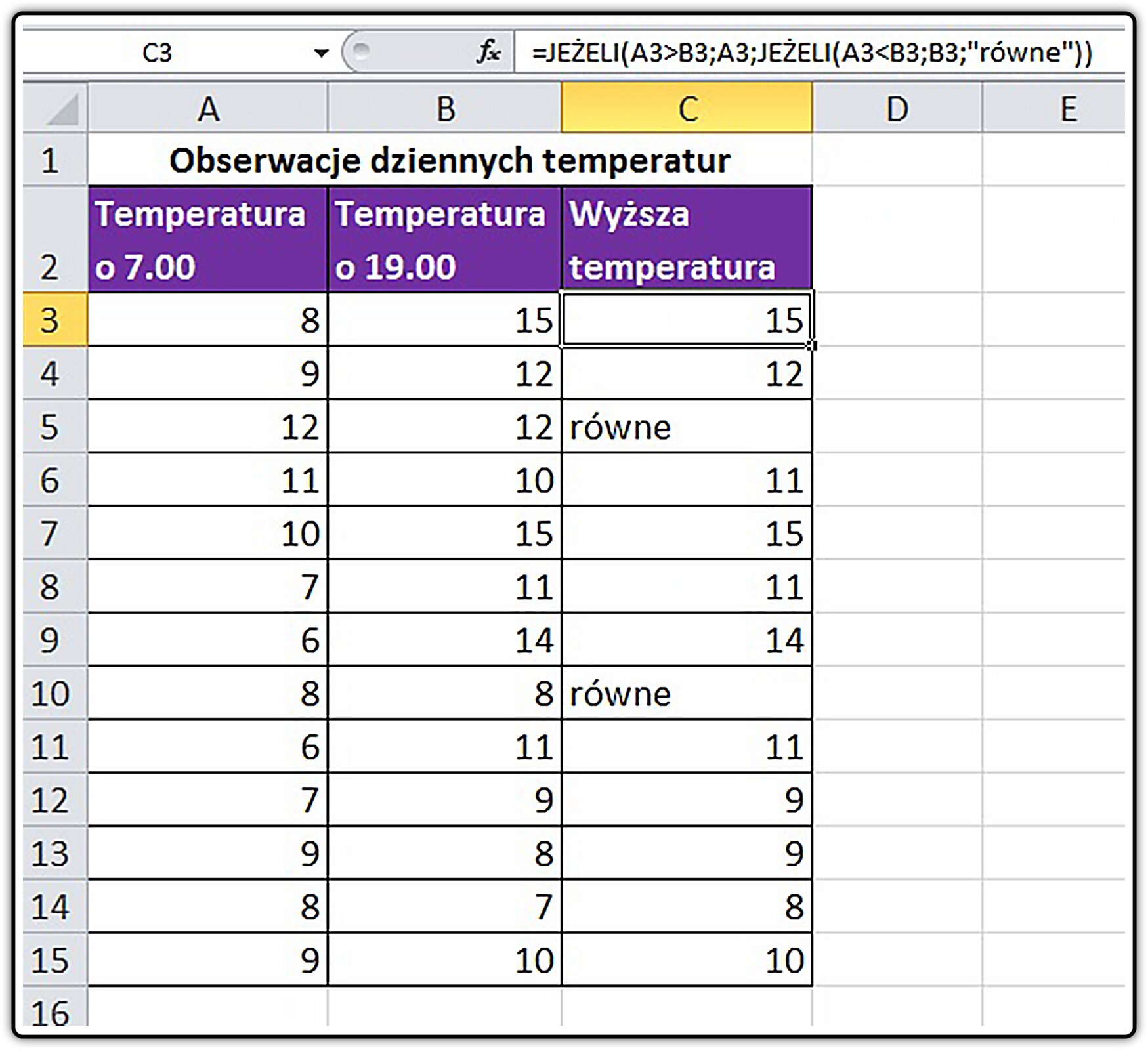Select row 16 header

[x=55, y=1007]
